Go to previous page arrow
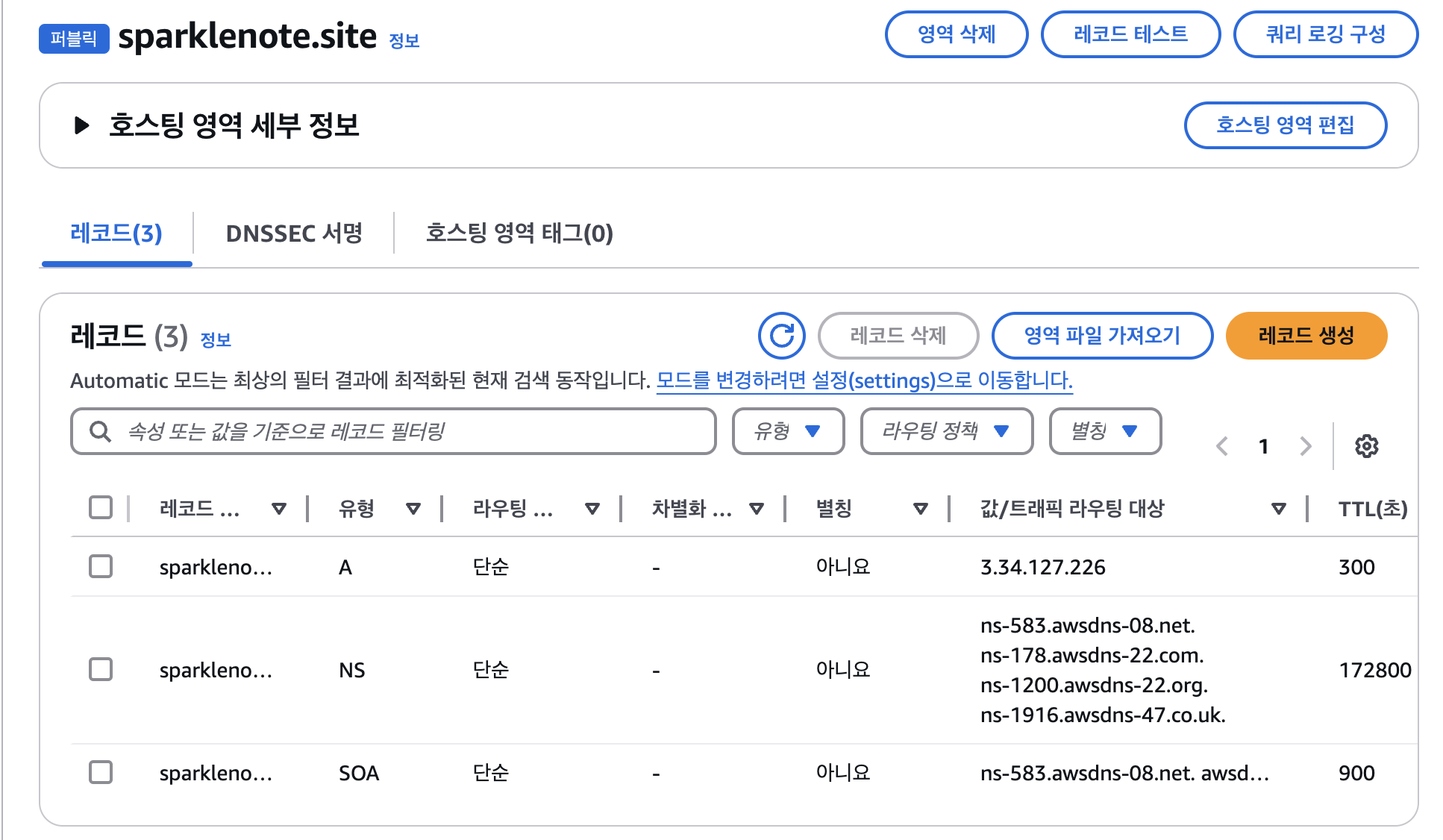Viewport: 1443px width, 840px height. click(x=1222, y=446)
